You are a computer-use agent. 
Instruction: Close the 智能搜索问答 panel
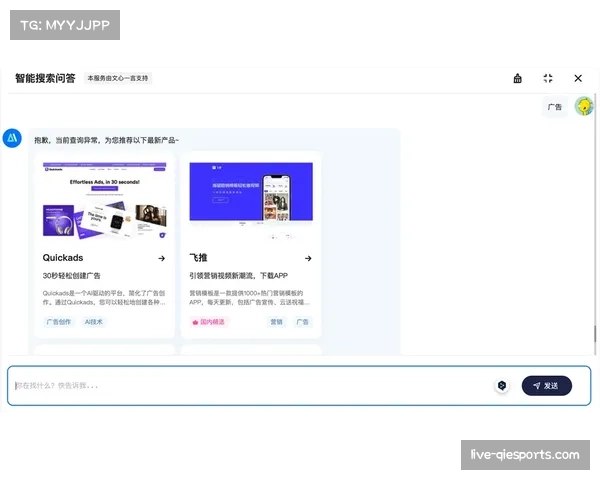(x=578, y=78)
